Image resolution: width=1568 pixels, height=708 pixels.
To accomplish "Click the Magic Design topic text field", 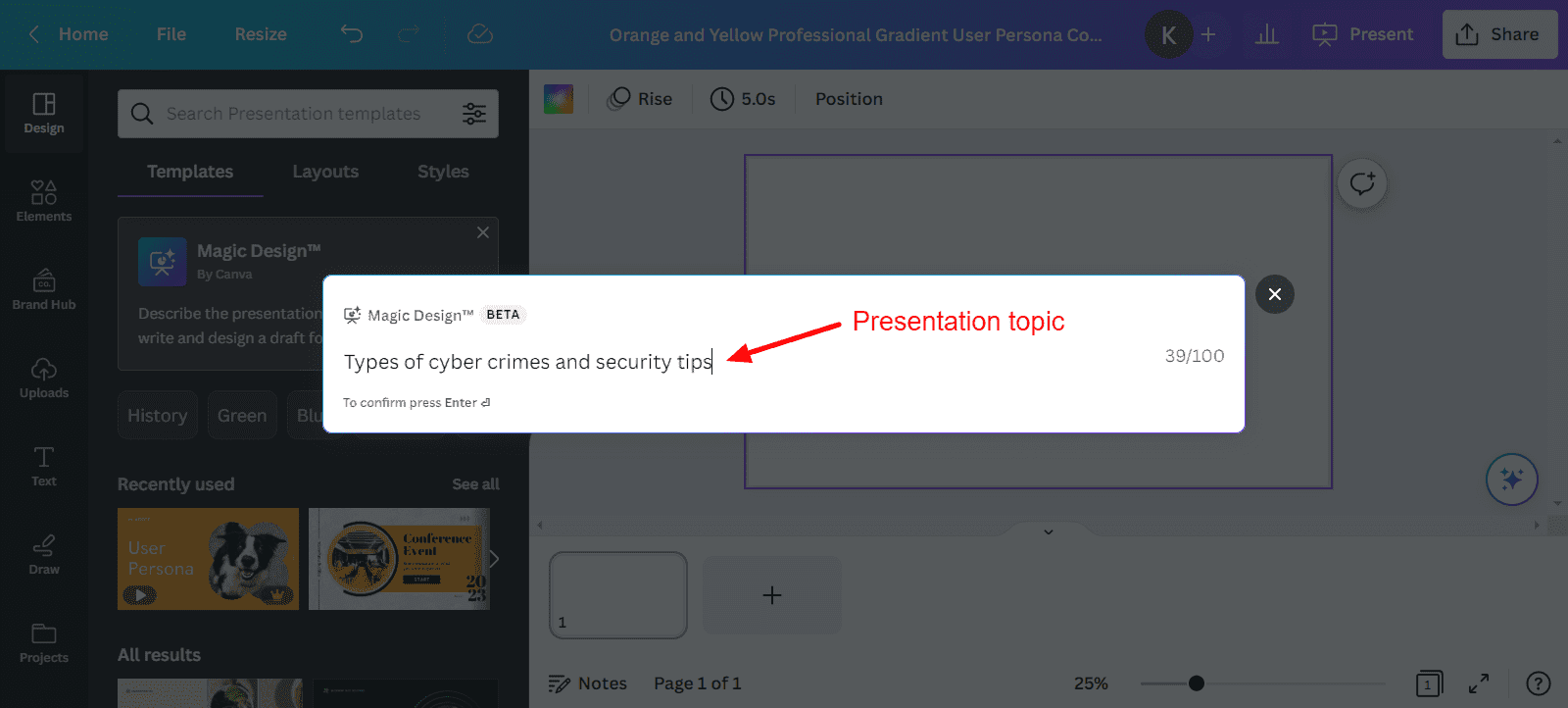I will click(x=745, y=362).
